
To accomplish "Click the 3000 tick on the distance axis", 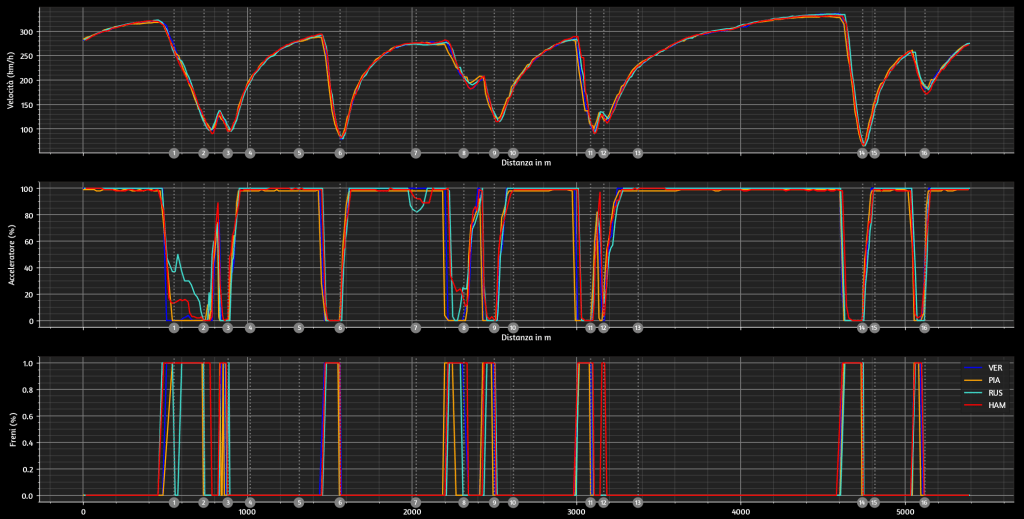I will [577, 513].
